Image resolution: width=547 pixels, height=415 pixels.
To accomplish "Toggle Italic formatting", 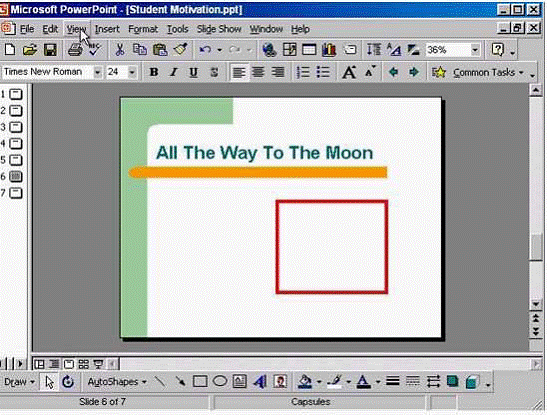I will 173,72.
